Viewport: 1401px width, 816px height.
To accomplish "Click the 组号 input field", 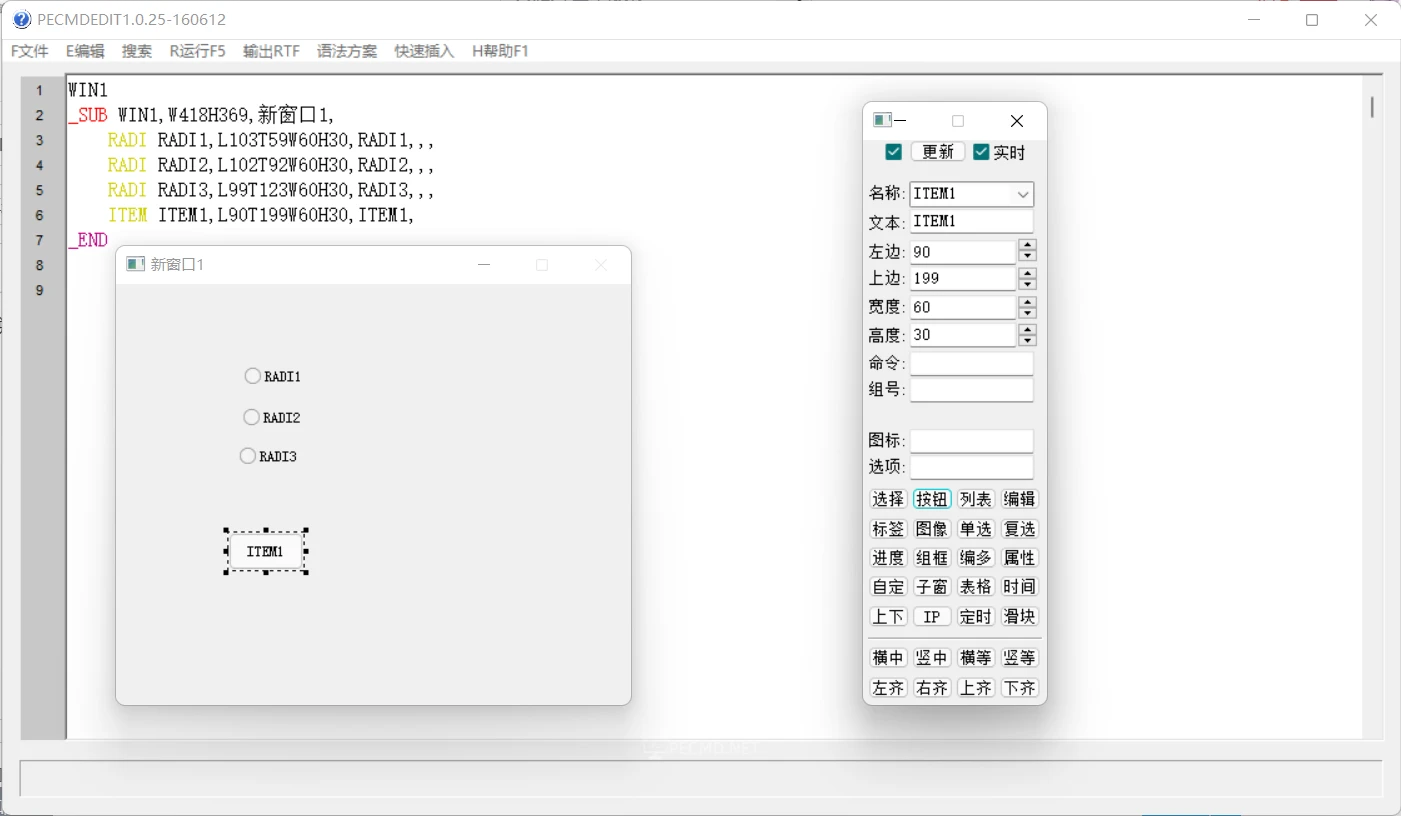I will point(972,390).
